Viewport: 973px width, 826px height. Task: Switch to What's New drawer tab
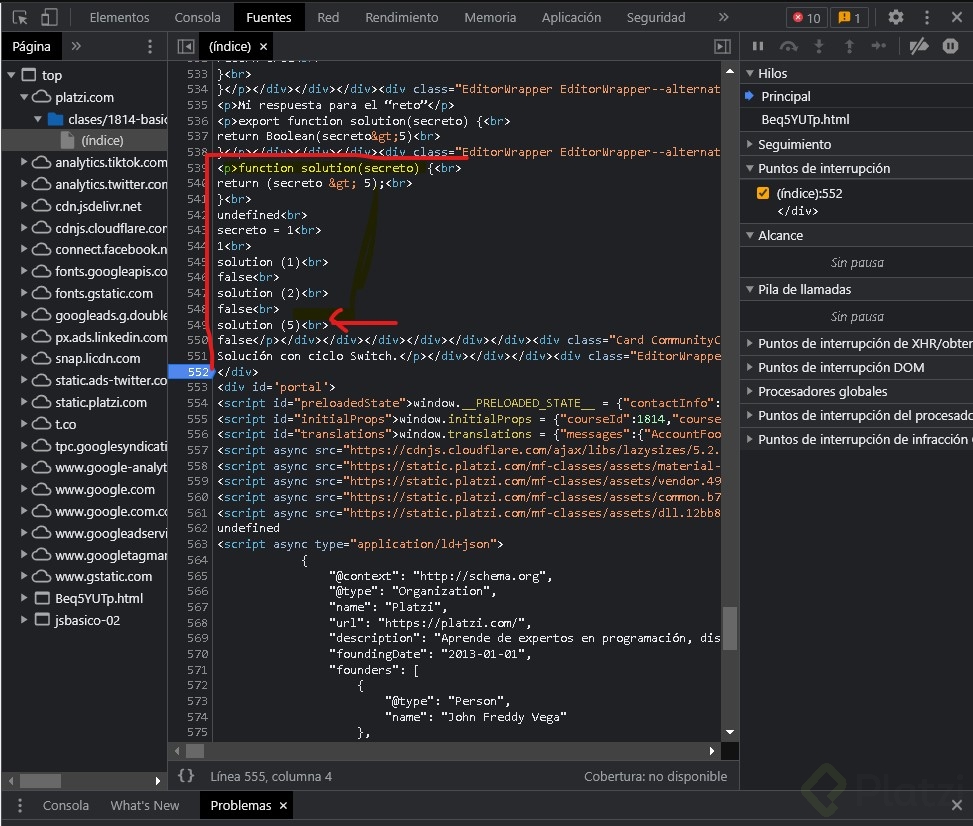[145, 806]
